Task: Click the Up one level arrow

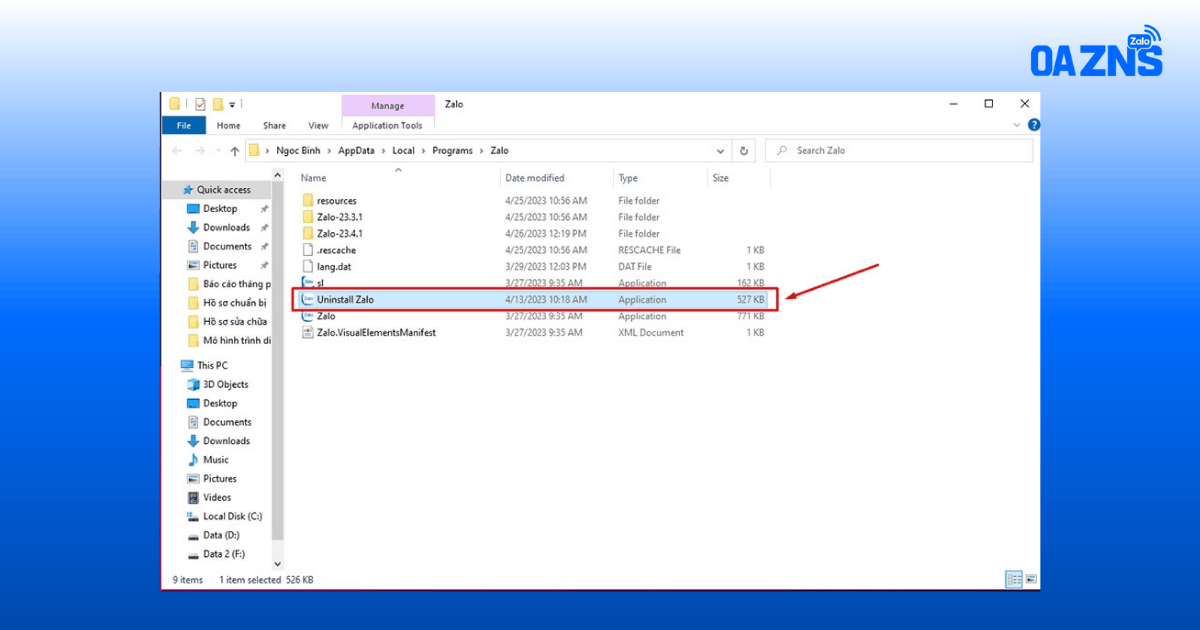Action: [235, 151]
